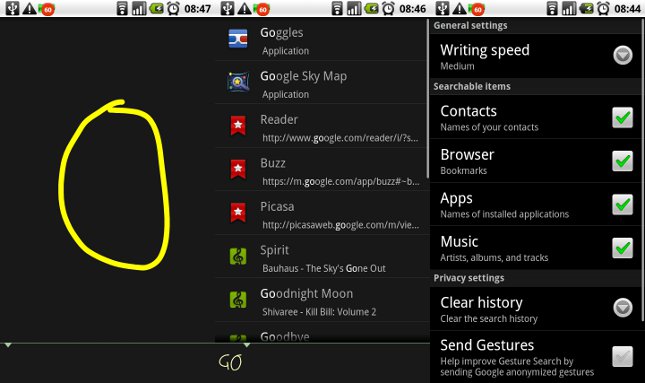Tap Clear the search history description
This screenshot has width=645, height=383.
tap(489, 319)
